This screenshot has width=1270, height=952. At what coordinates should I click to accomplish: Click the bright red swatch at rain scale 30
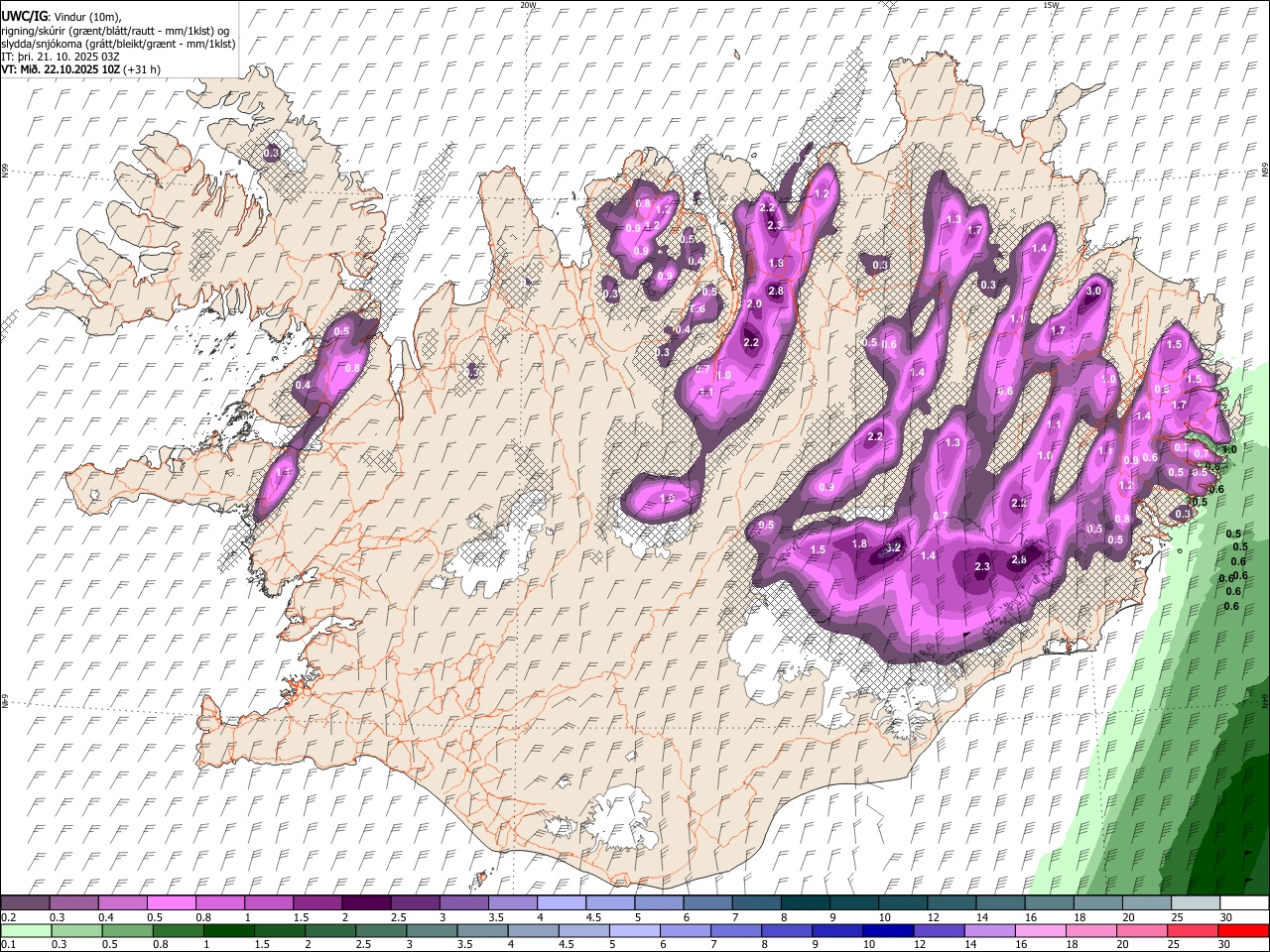[x=1244, y=931]
